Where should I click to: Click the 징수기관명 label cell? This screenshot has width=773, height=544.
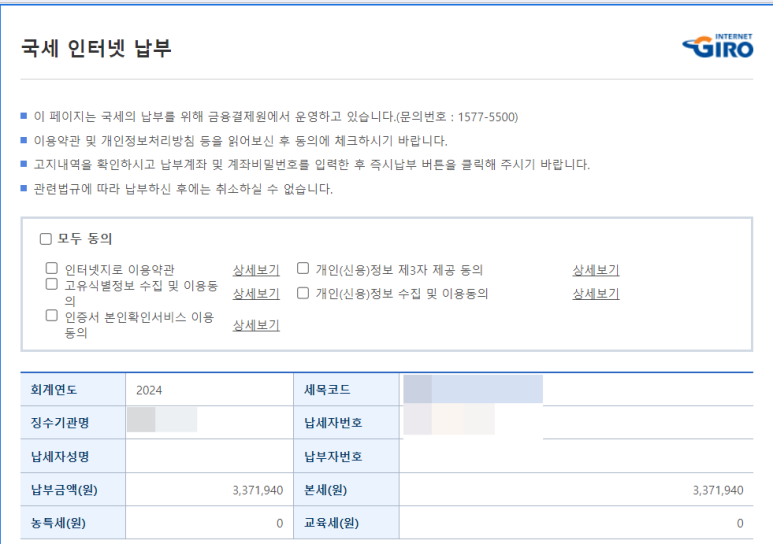pos(73,423)
